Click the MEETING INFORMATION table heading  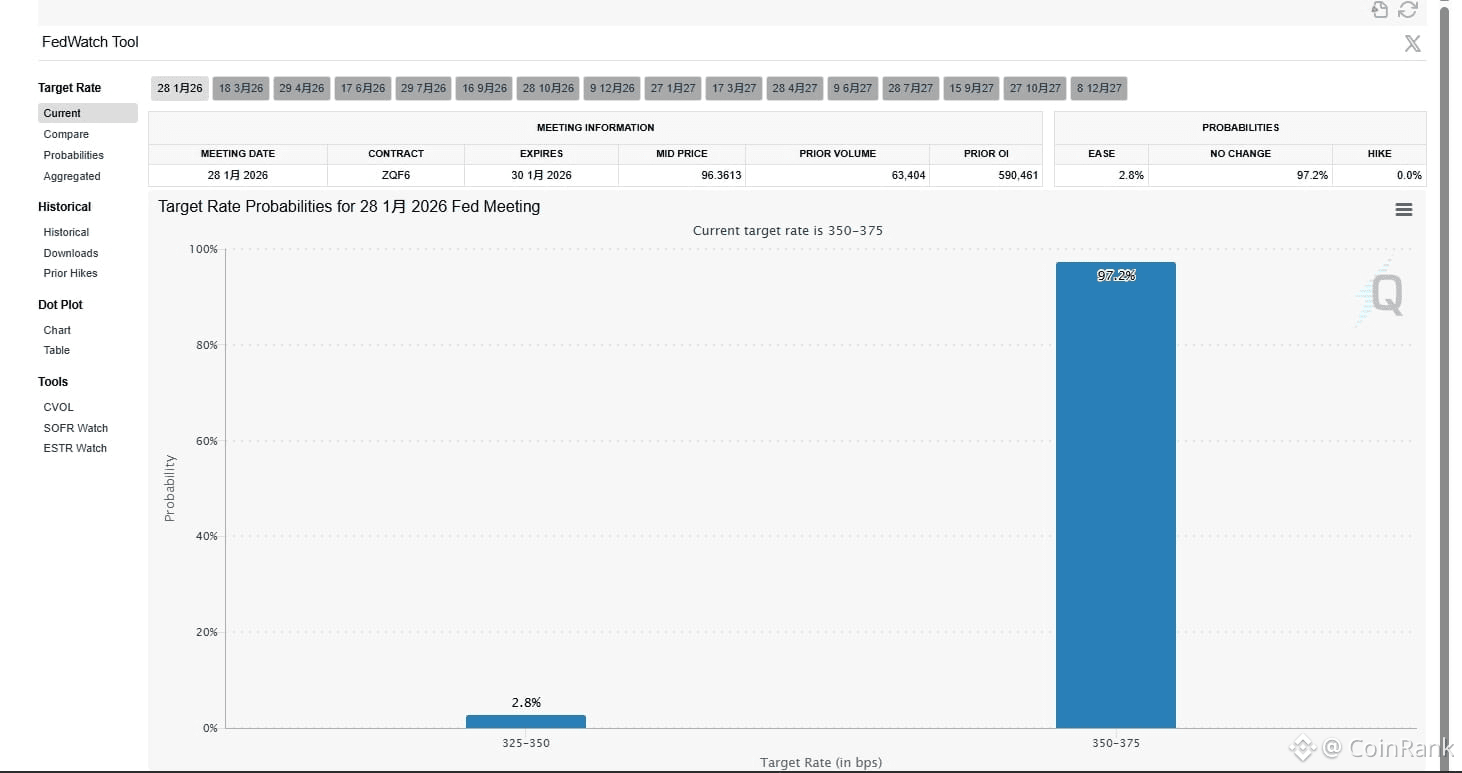[595, 128]
